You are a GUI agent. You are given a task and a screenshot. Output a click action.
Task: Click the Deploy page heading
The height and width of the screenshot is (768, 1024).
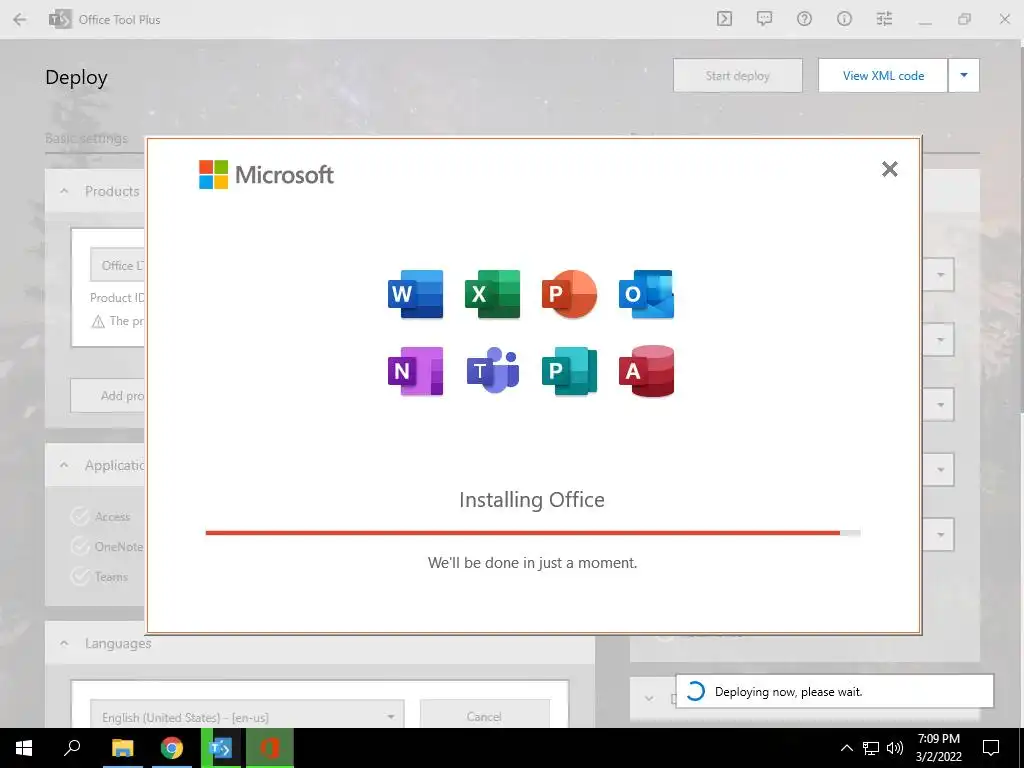coord(76,78)
